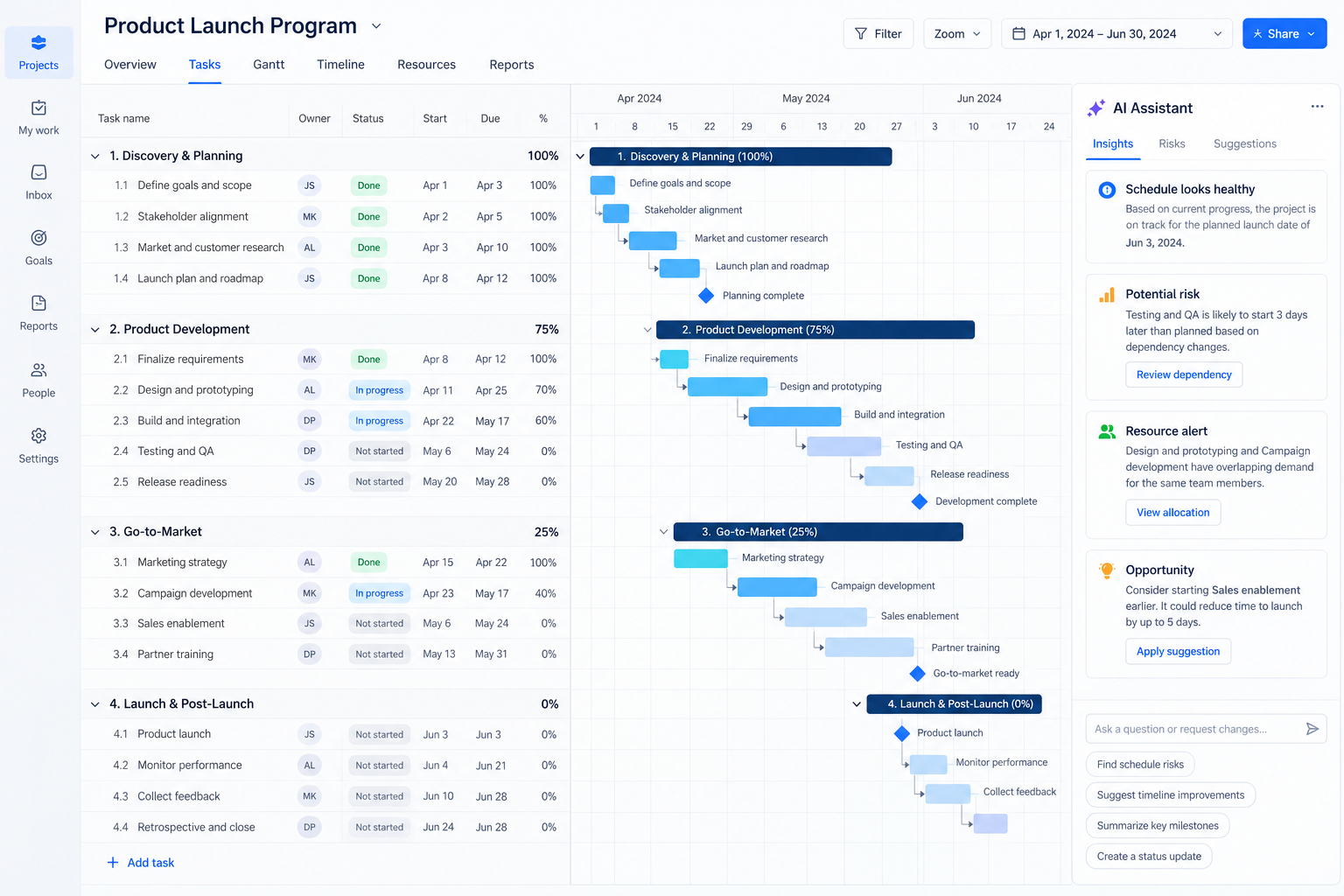1344x896 pixels.
Task: Open the Zoom dropdown
Action: point(957,34)
